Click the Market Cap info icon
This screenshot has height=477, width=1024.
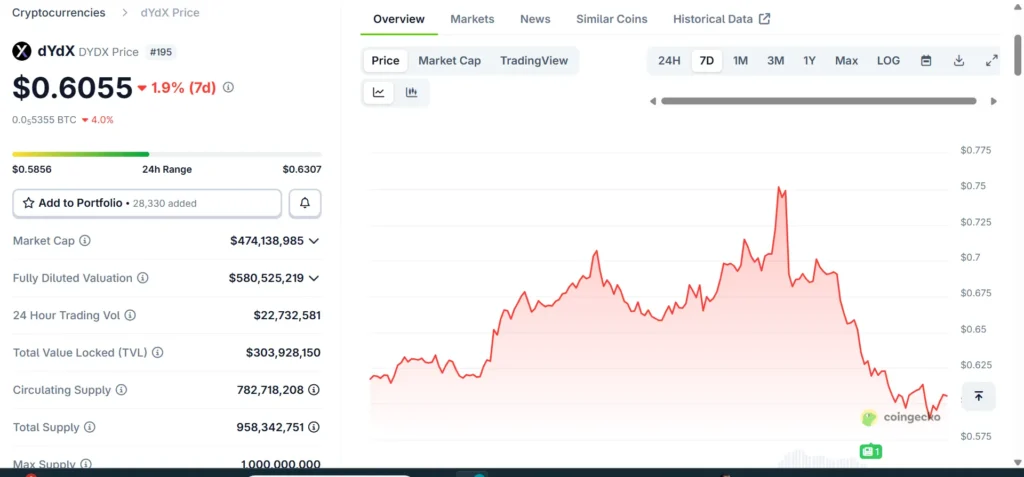tap(85, 240)
